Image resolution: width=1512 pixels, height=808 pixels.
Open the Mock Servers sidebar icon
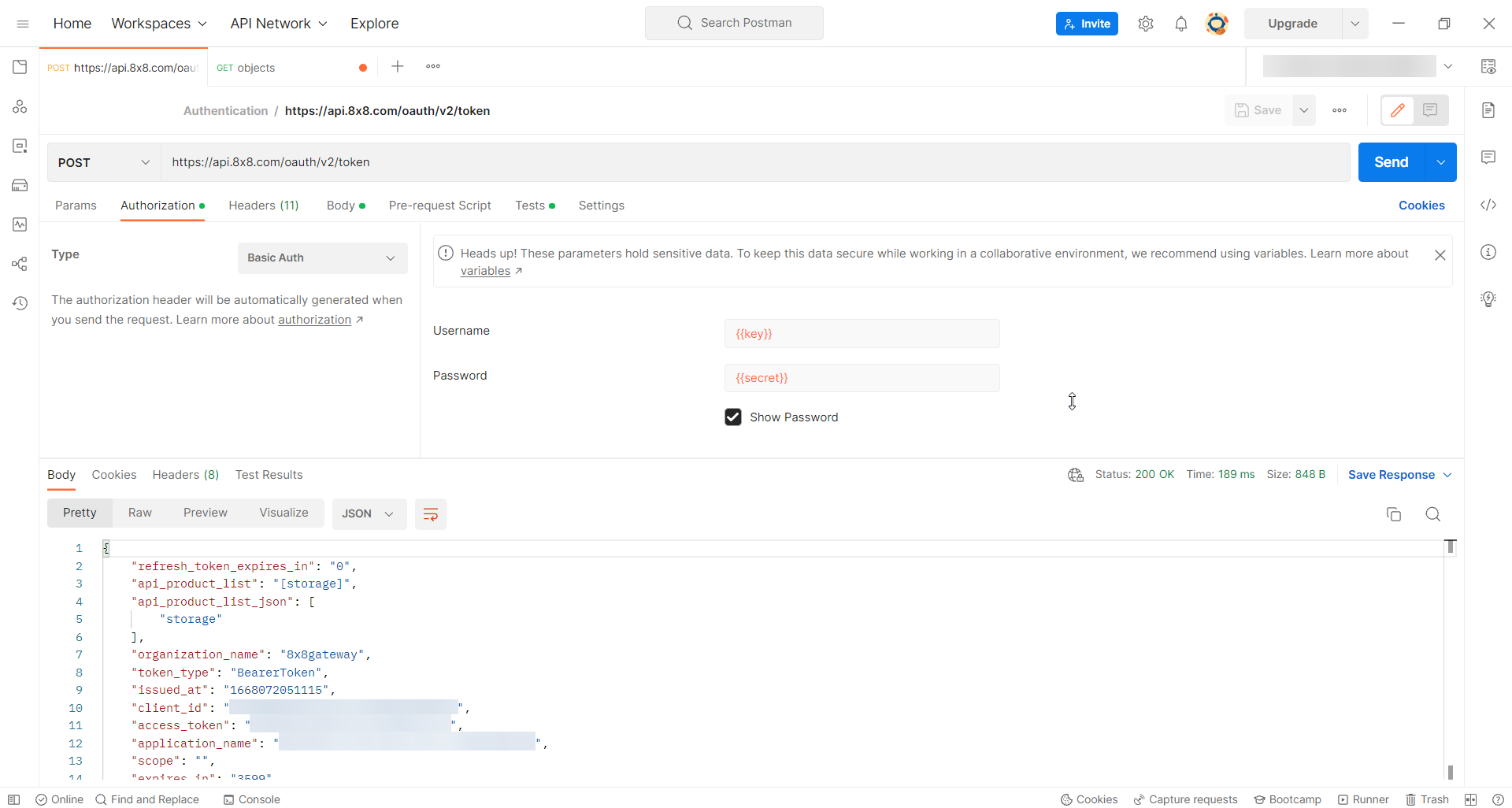coord(20,185)
